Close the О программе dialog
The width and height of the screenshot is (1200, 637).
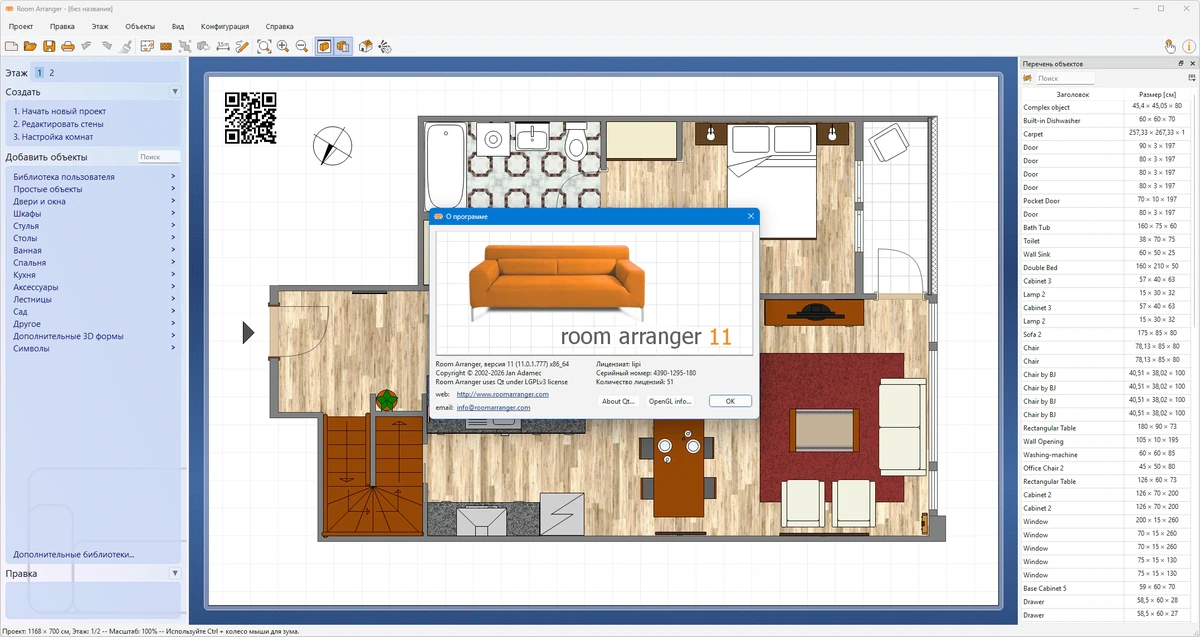point(750,215)
